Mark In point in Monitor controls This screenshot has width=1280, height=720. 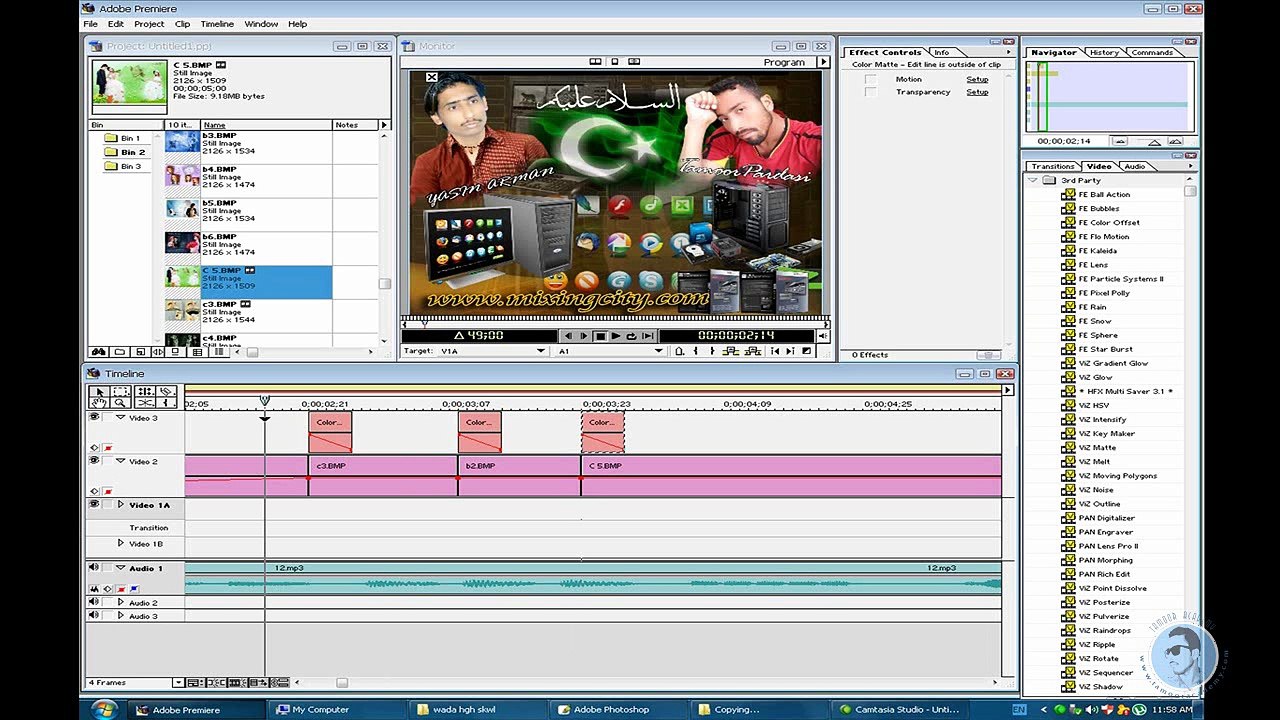click(696, 351)
